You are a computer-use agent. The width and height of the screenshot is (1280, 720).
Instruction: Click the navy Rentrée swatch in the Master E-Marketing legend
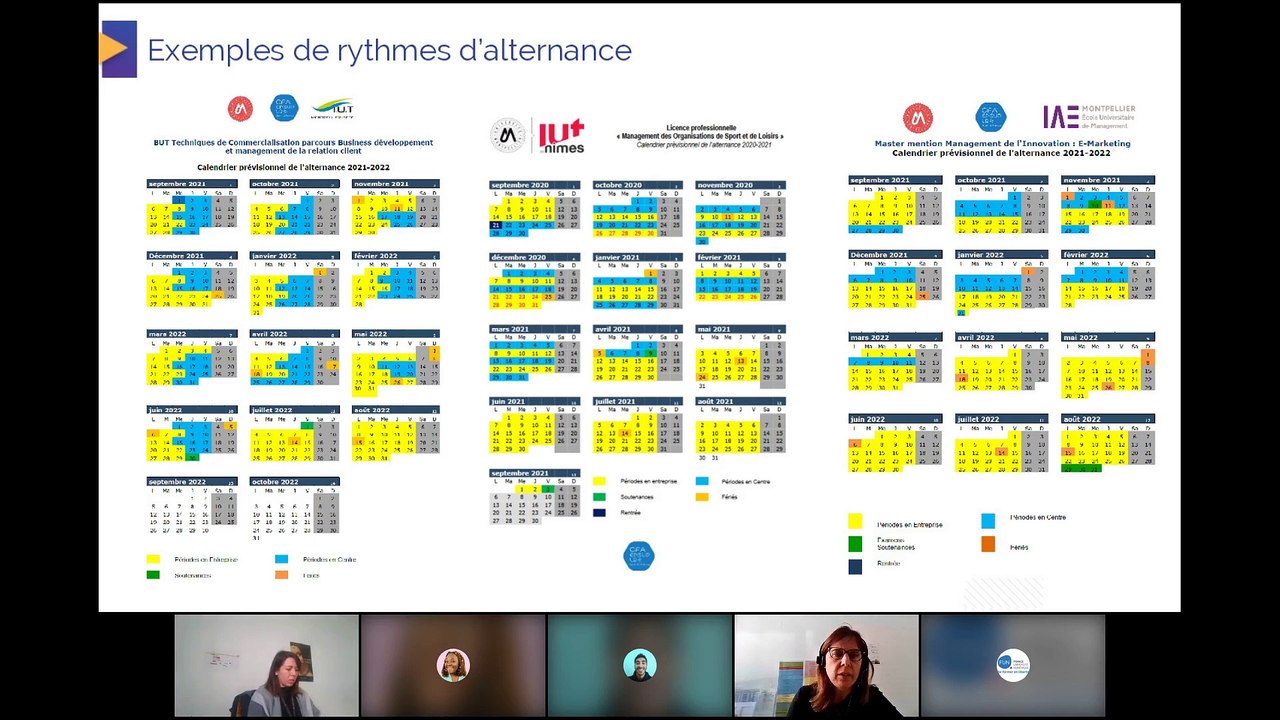tap(855, 566)
